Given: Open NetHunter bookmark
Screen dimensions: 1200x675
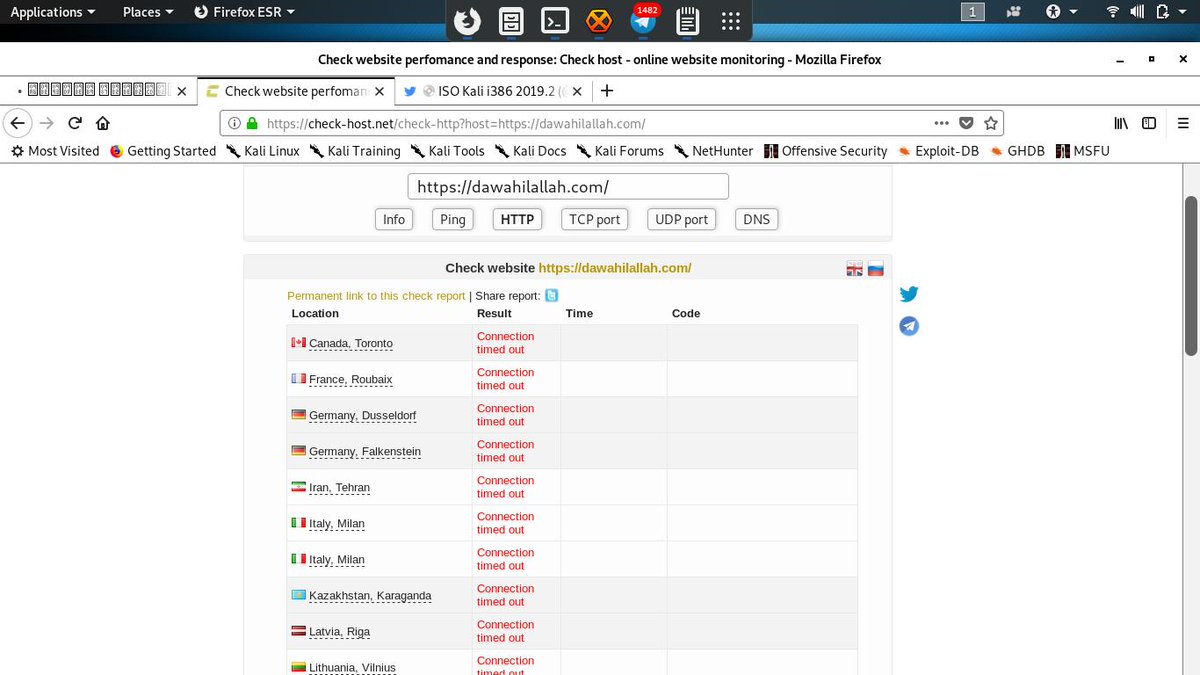Looking at the screenshot, I should (715, 151).
